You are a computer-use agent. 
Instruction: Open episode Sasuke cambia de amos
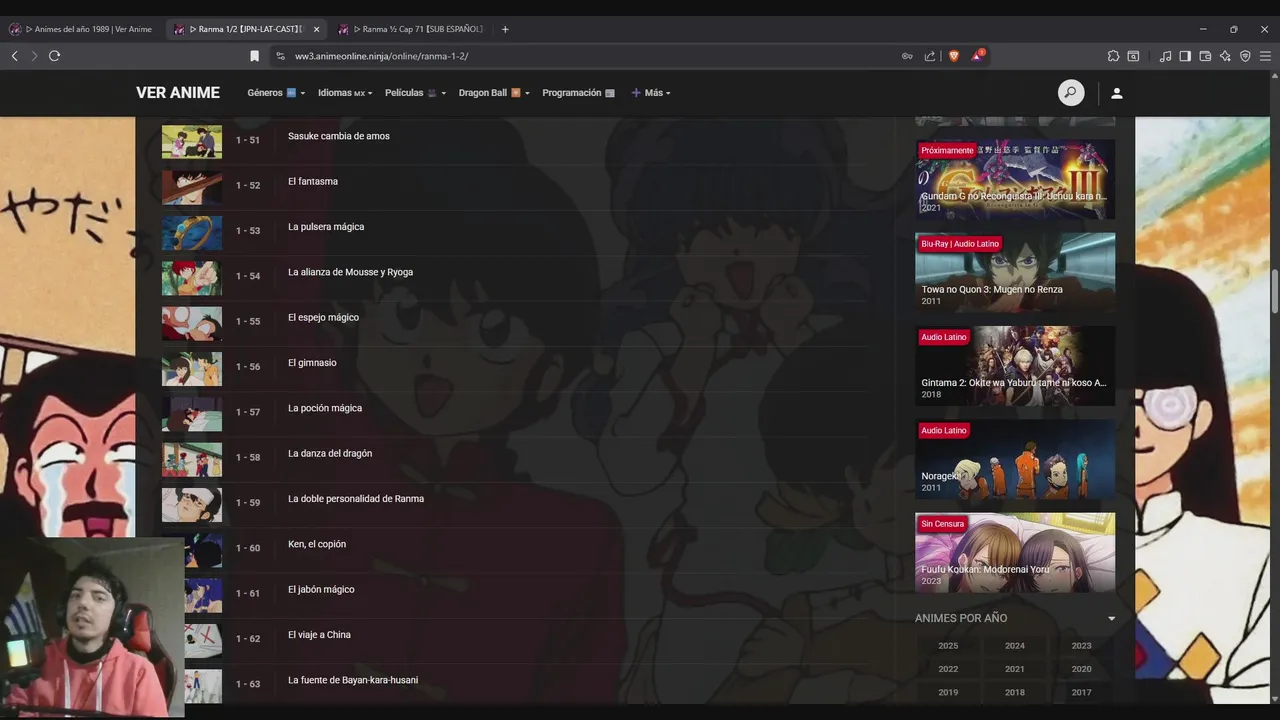tap(339, 136)
